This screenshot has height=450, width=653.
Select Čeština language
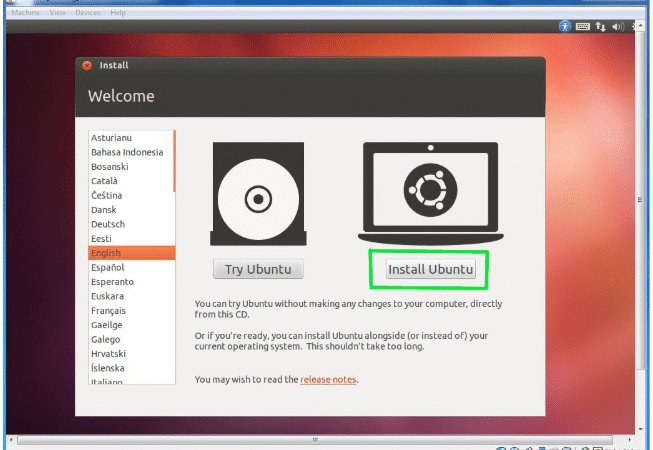(x=131, y=195)
